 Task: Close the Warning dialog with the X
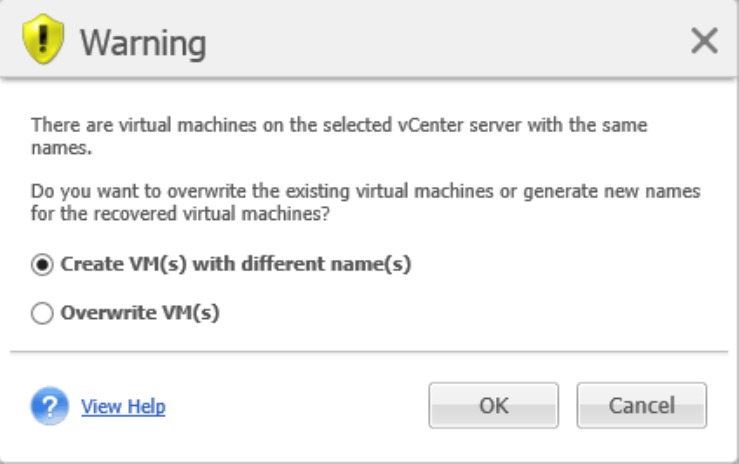[x=704, y=41]
